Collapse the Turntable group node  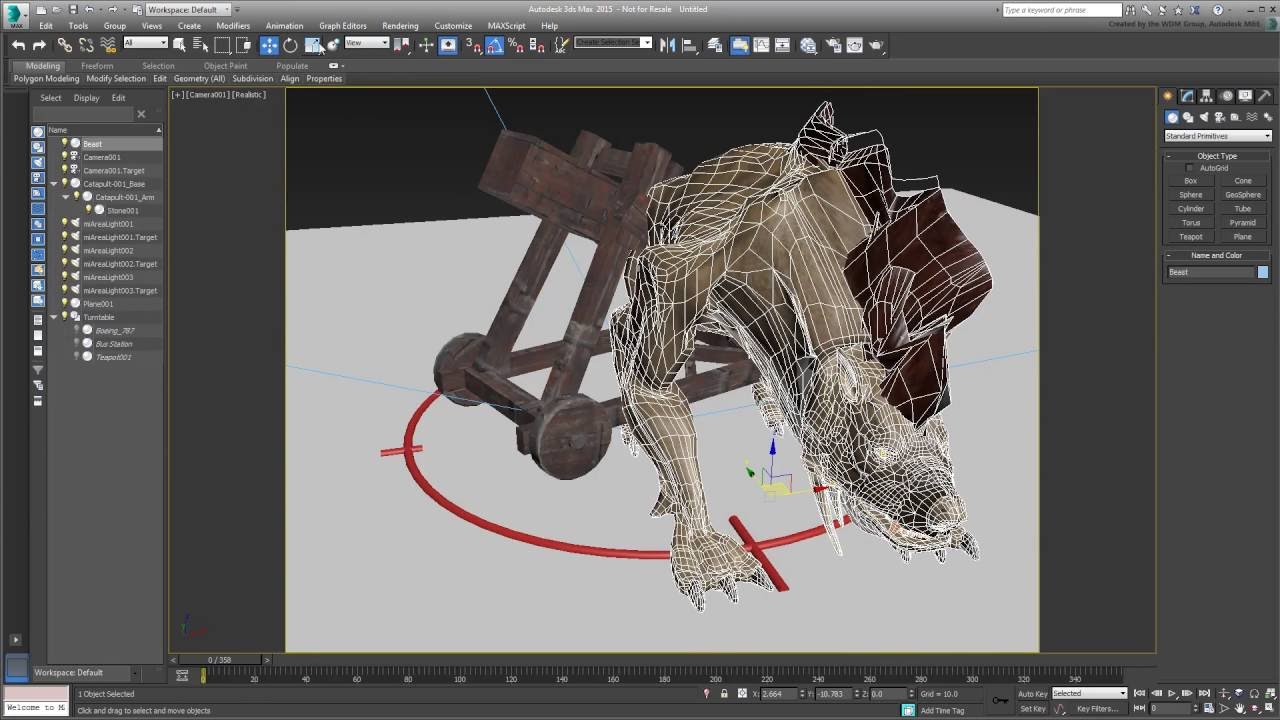tap(54, 317)
